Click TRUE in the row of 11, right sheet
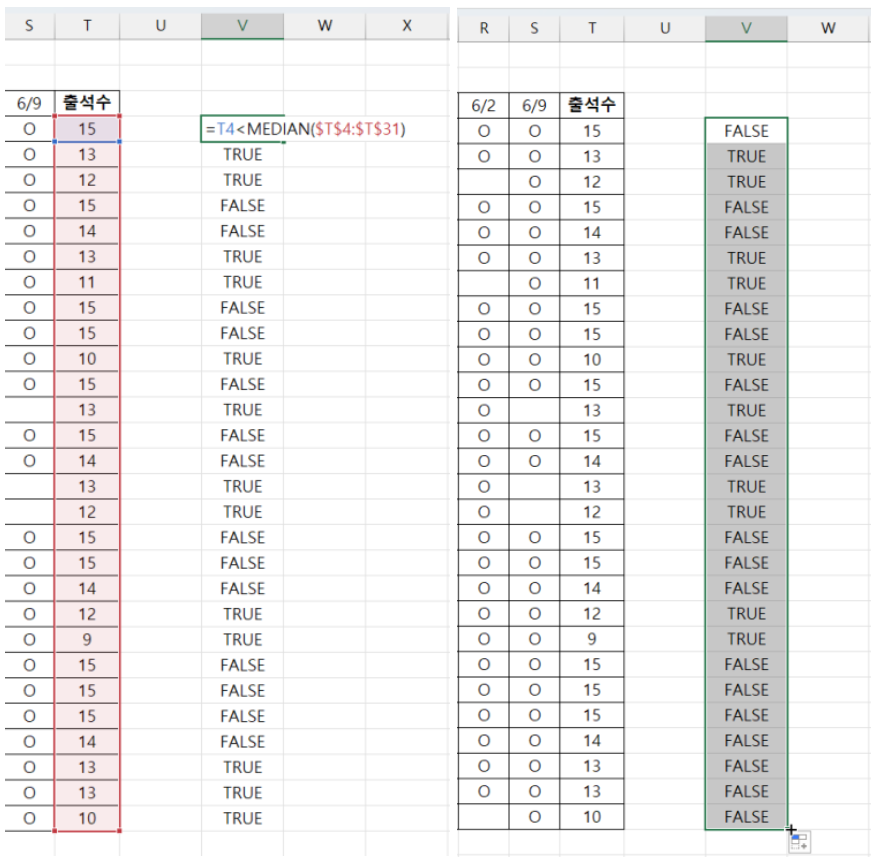Screen dimensions: 873x861 point(746,283)
